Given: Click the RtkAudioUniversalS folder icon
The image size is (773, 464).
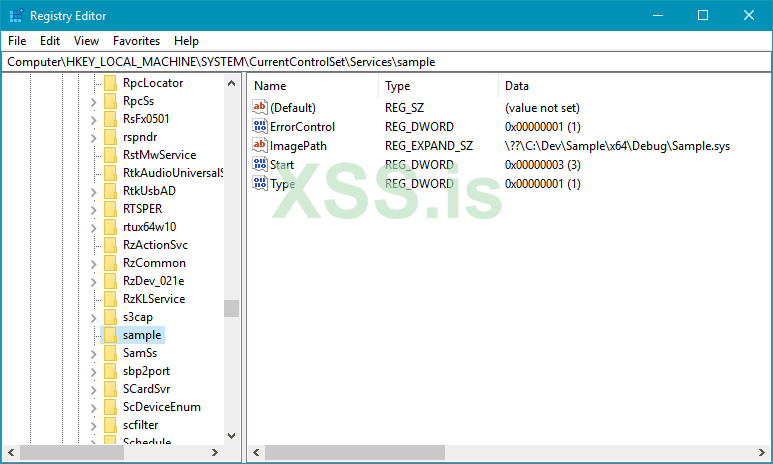Looking at the screenshot, I should 110,173.
